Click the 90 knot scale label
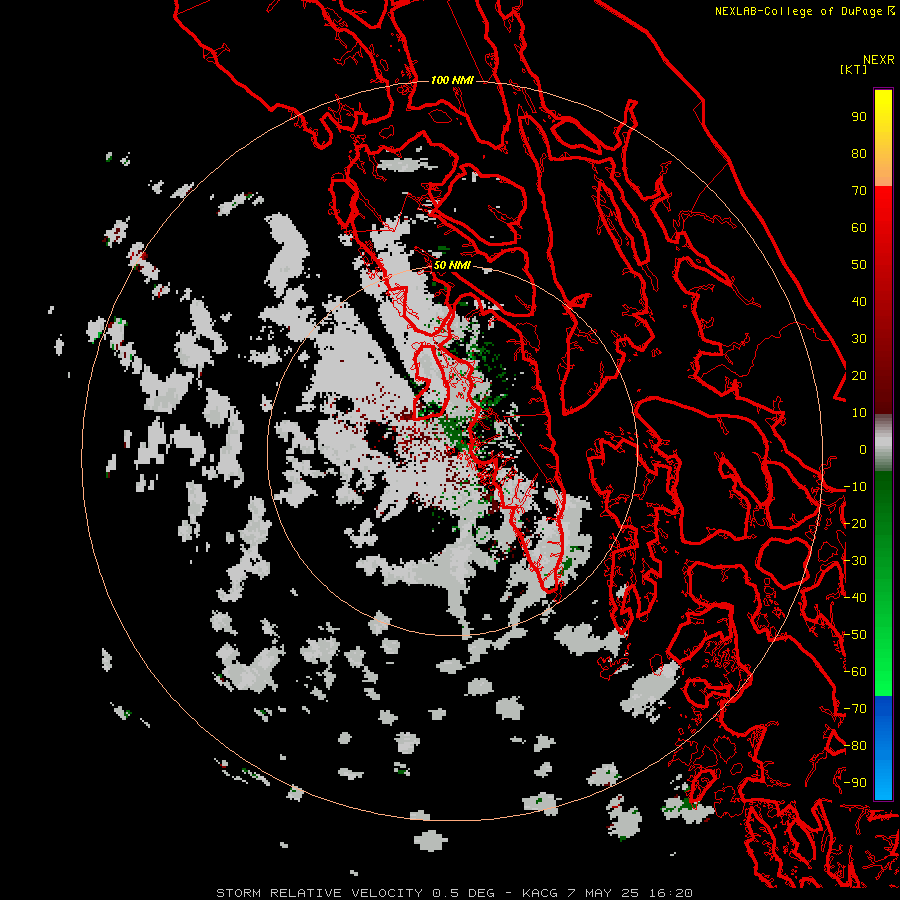 pyautogui.click(x=859, y=117)
